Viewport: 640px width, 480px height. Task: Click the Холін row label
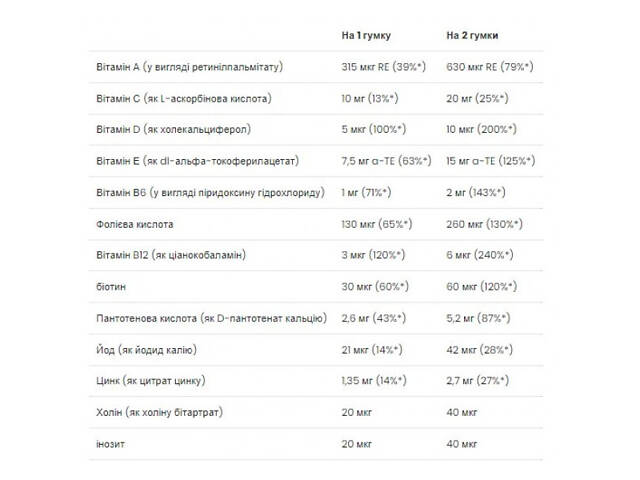[159, 412]
